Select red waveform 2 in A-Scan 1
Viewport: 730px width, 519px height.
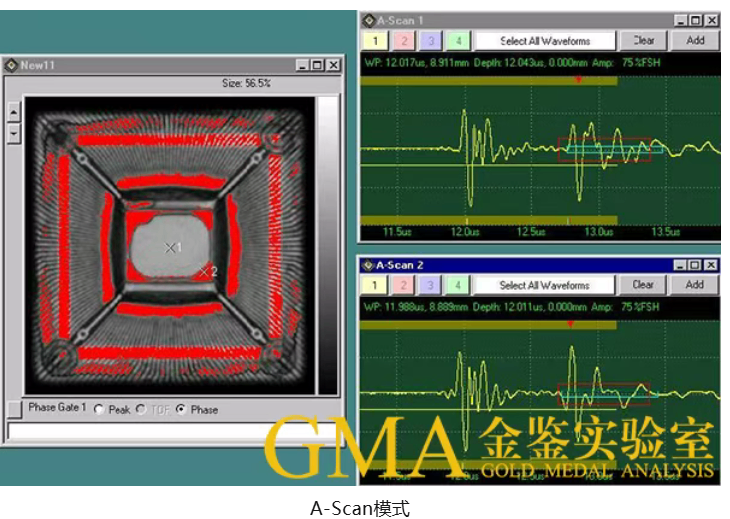(x=402, y=41)
